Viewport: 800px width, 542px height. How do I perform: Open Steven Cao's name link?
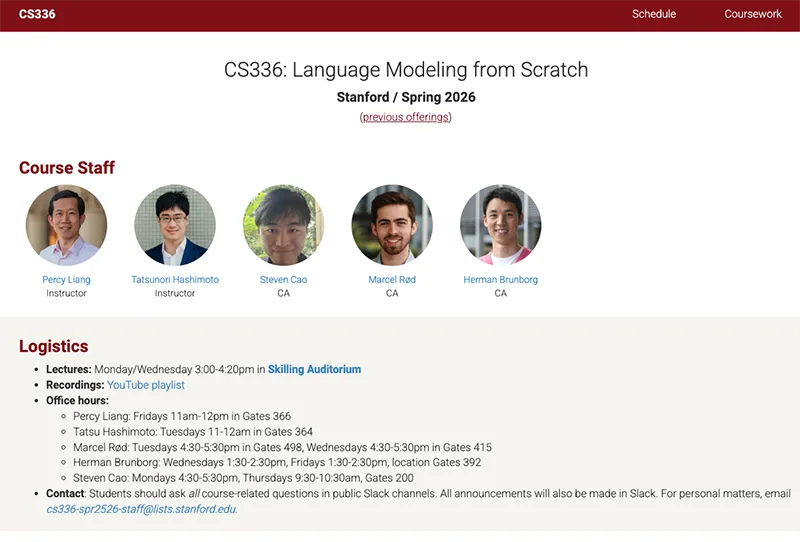click(283, 279)
